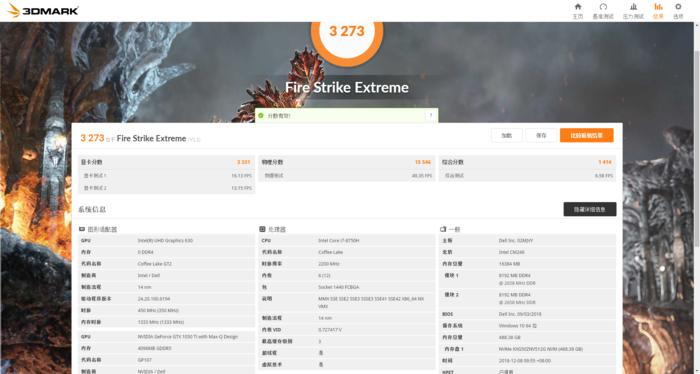
Task: Open the Options tab with gear icon
Action: coord(678,11)
